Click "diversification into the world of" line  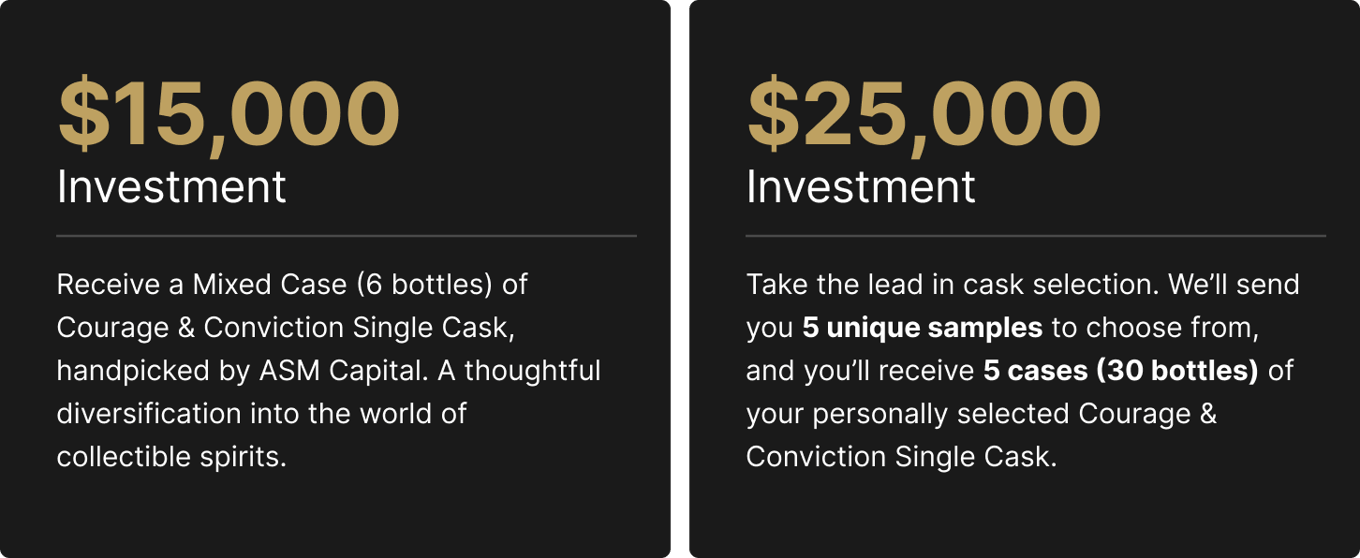(262, 414)
